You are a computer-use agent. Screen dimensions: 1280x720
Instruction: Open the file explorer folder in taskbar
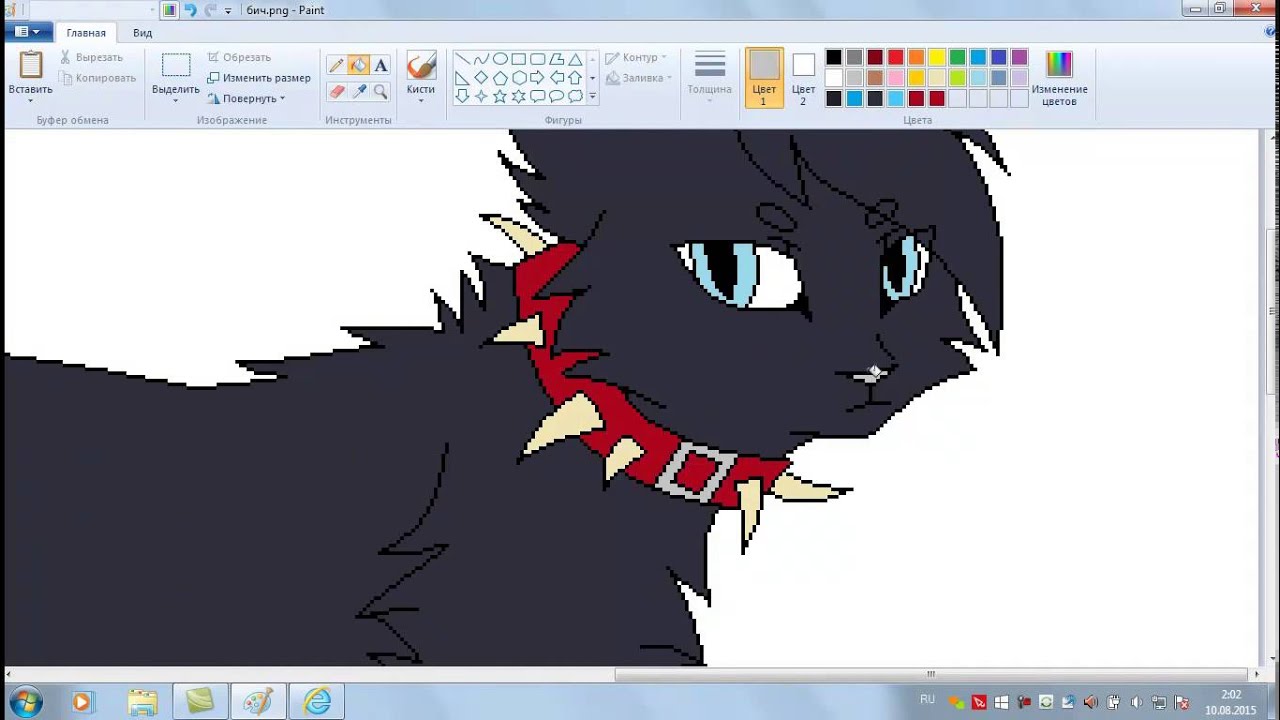pyautogui.click(x=142, y=702)
